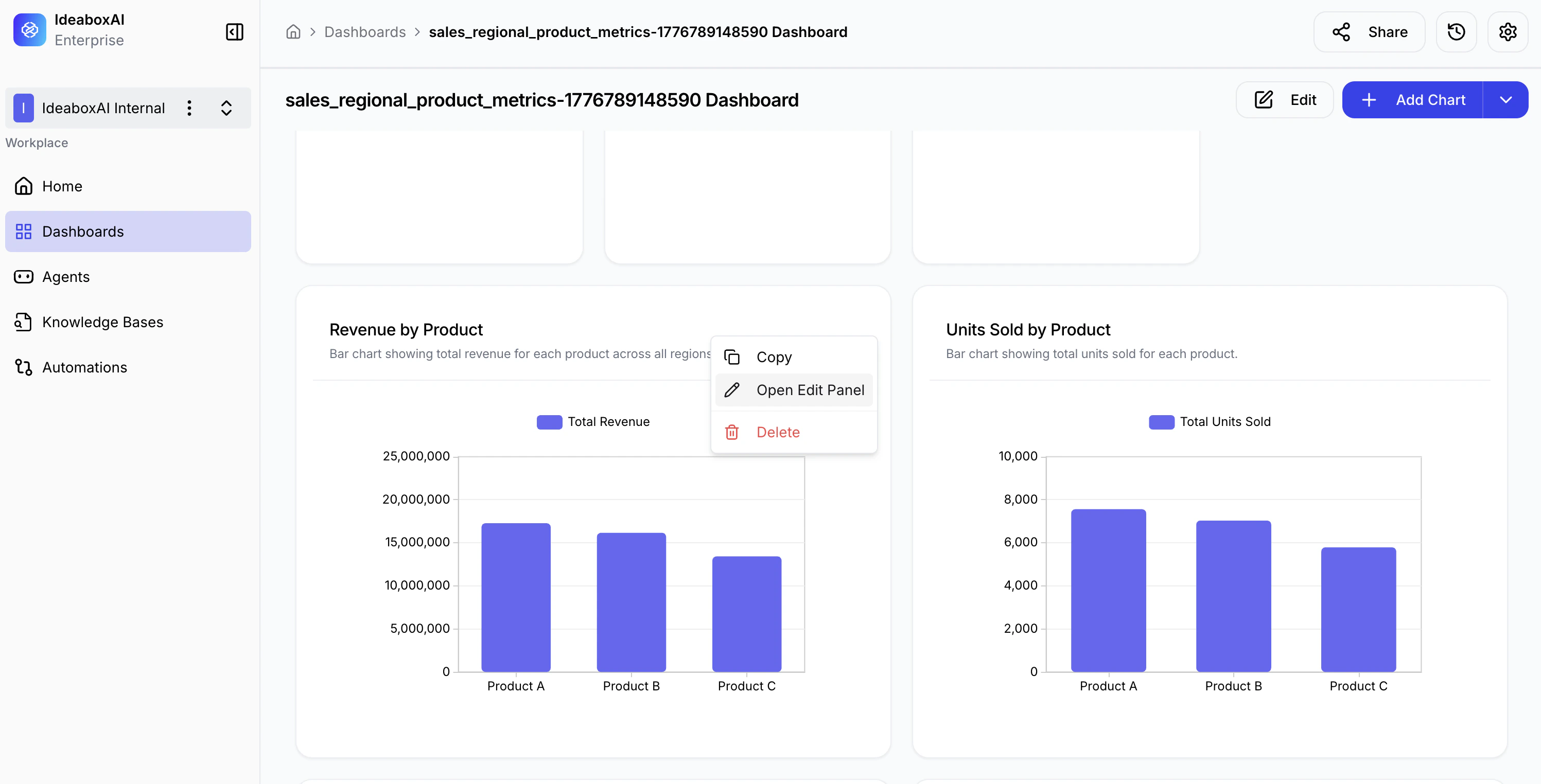
Task: Click the Edit dashboard button
Action: click(1284, 100)
